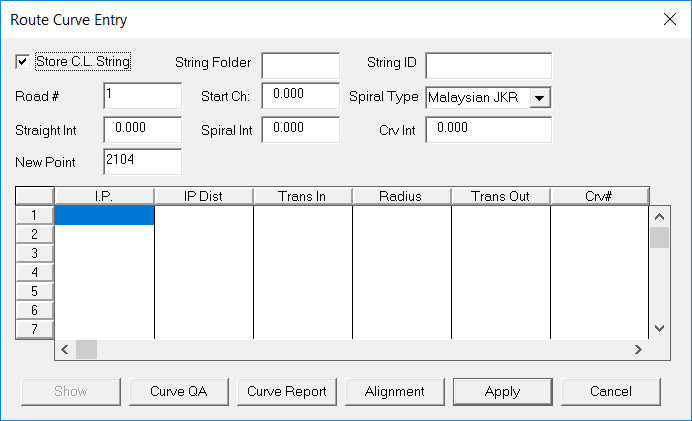Click the Radius column header
Image resolution: width=692 pixels, height=421 pixels.
pos(401,196)
